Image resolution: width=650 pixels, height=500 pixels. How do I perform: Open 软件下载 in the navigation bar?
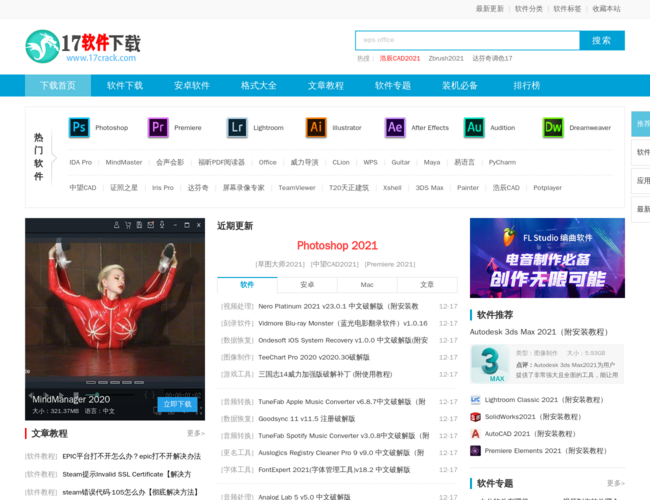[125, 85]
